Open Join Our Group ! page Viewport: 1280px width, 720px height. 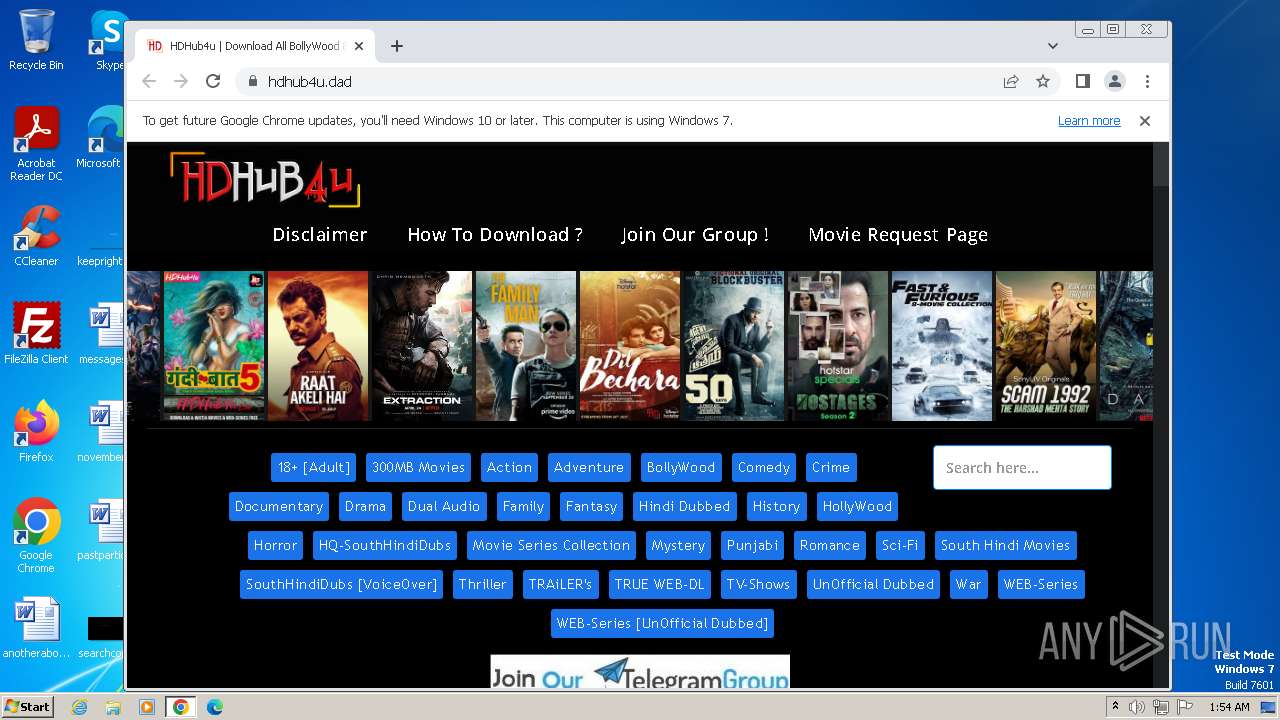pos(695,234)
